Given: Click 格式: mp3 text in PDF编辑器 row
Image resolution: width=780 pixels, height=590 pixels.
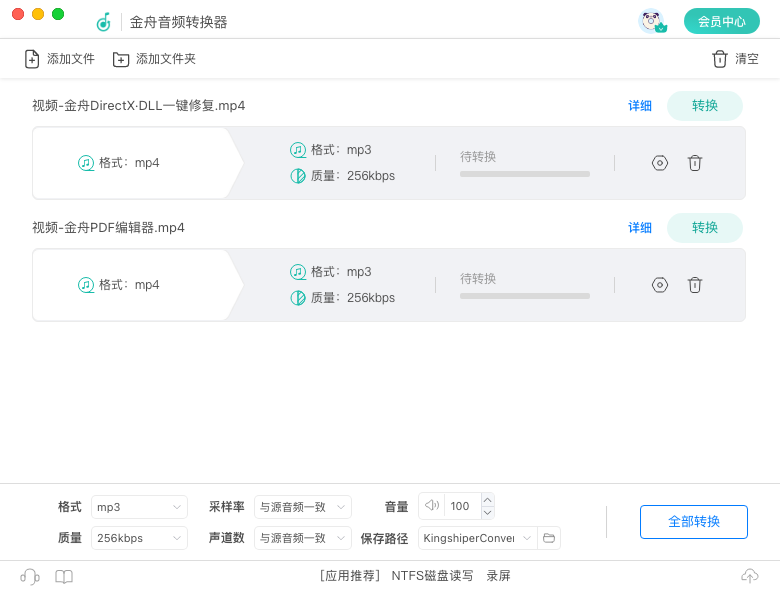Looking at the screenshot, I should click(341, 272).
